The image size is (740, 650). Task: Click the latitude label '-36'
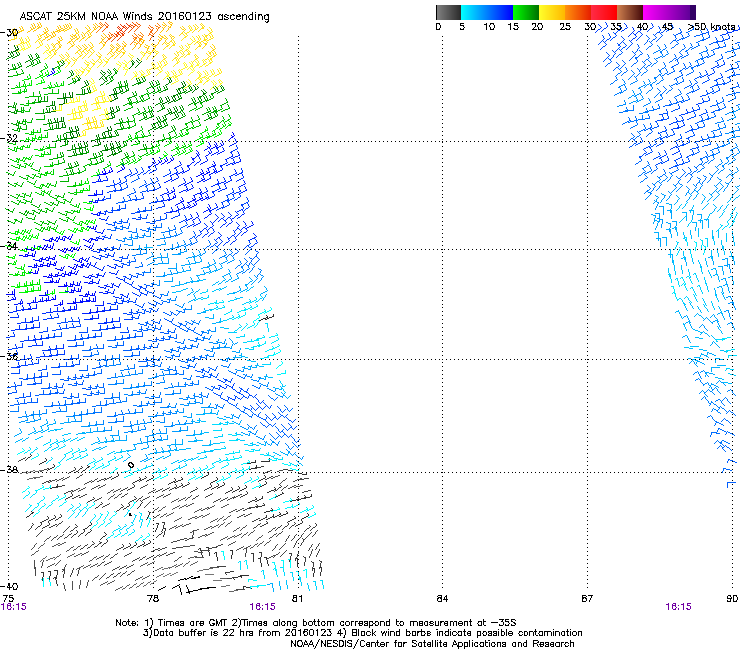coord(9,356)
